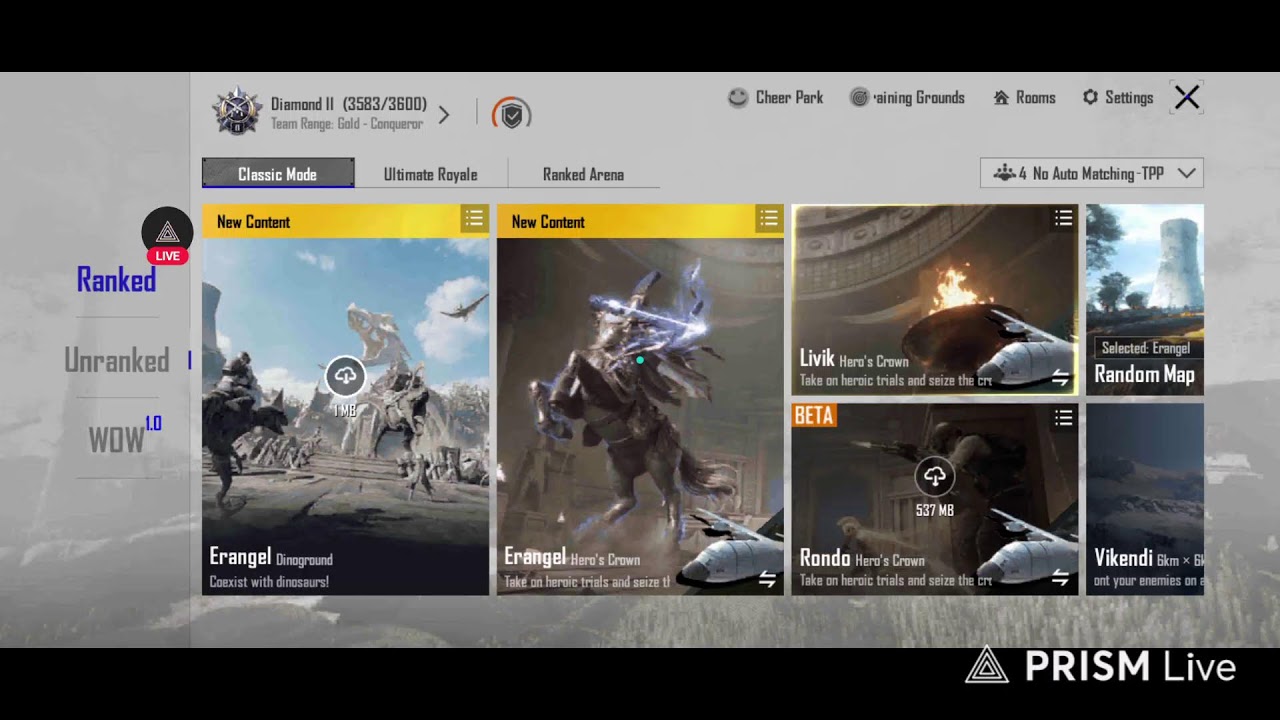The height and width of the screenshot is (720, 1280).
Task: Switch to the Ranked Arena tab
Action: coord(584,174)
